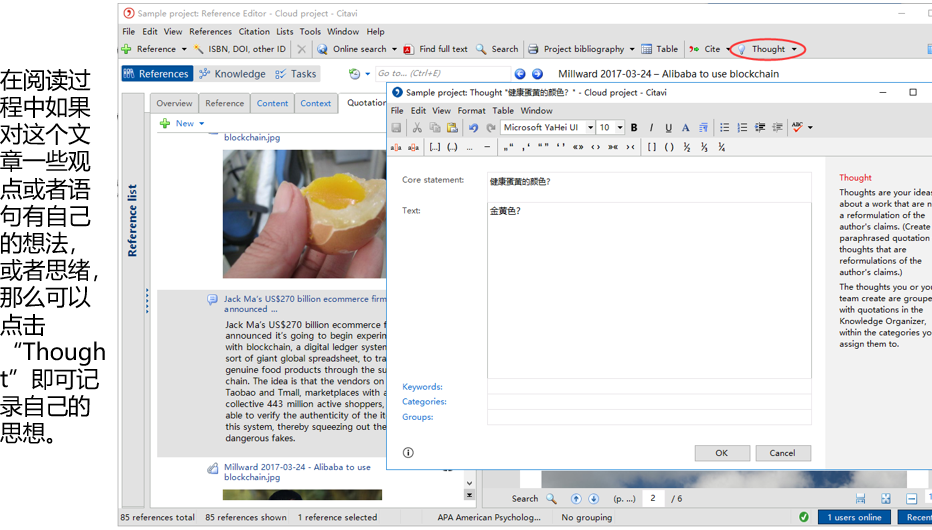Viewport: 932px width, 530px height.
Task: Click the Keywords link label
Action: pyautogui.click(x=422, y=387)
